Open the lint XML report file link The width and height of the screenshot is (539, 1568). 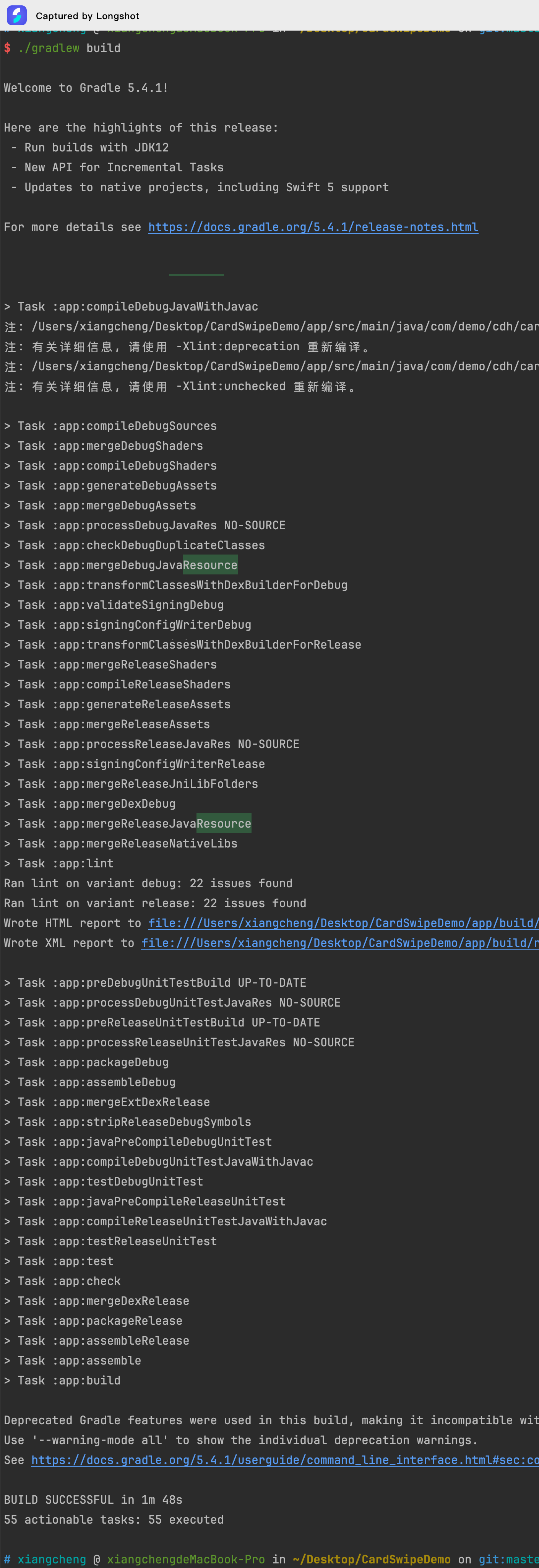(339, 943)
